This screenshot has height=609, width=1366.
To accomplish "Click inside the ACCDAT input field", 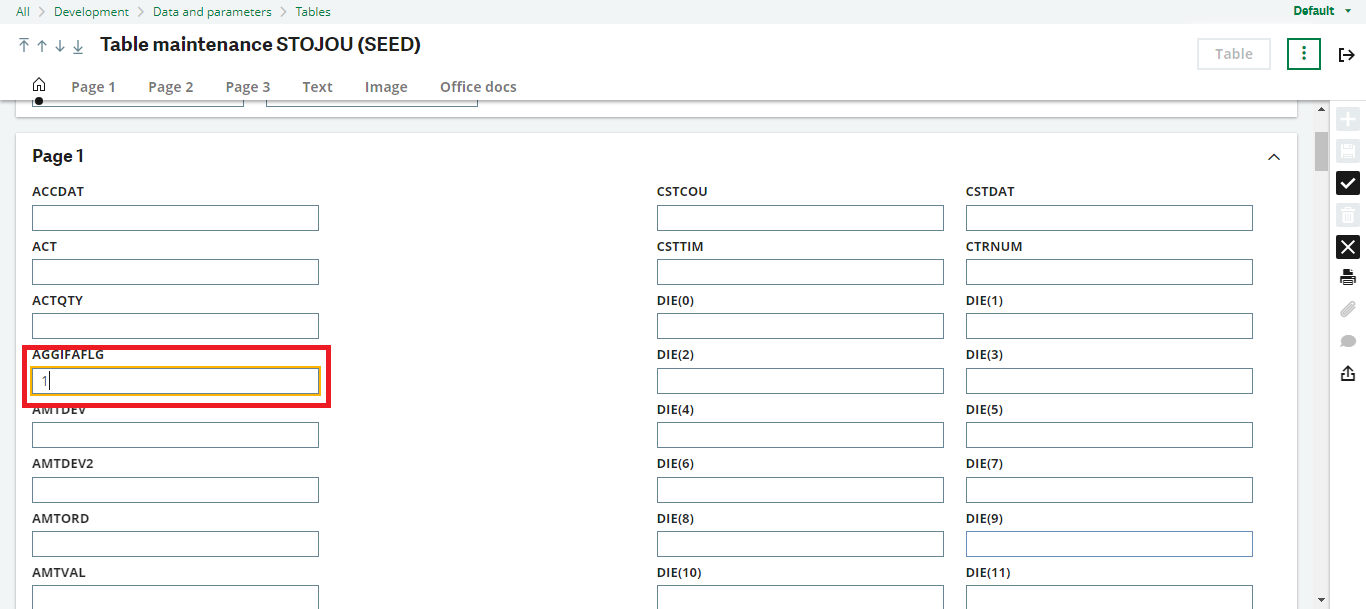I will [175, 217].
